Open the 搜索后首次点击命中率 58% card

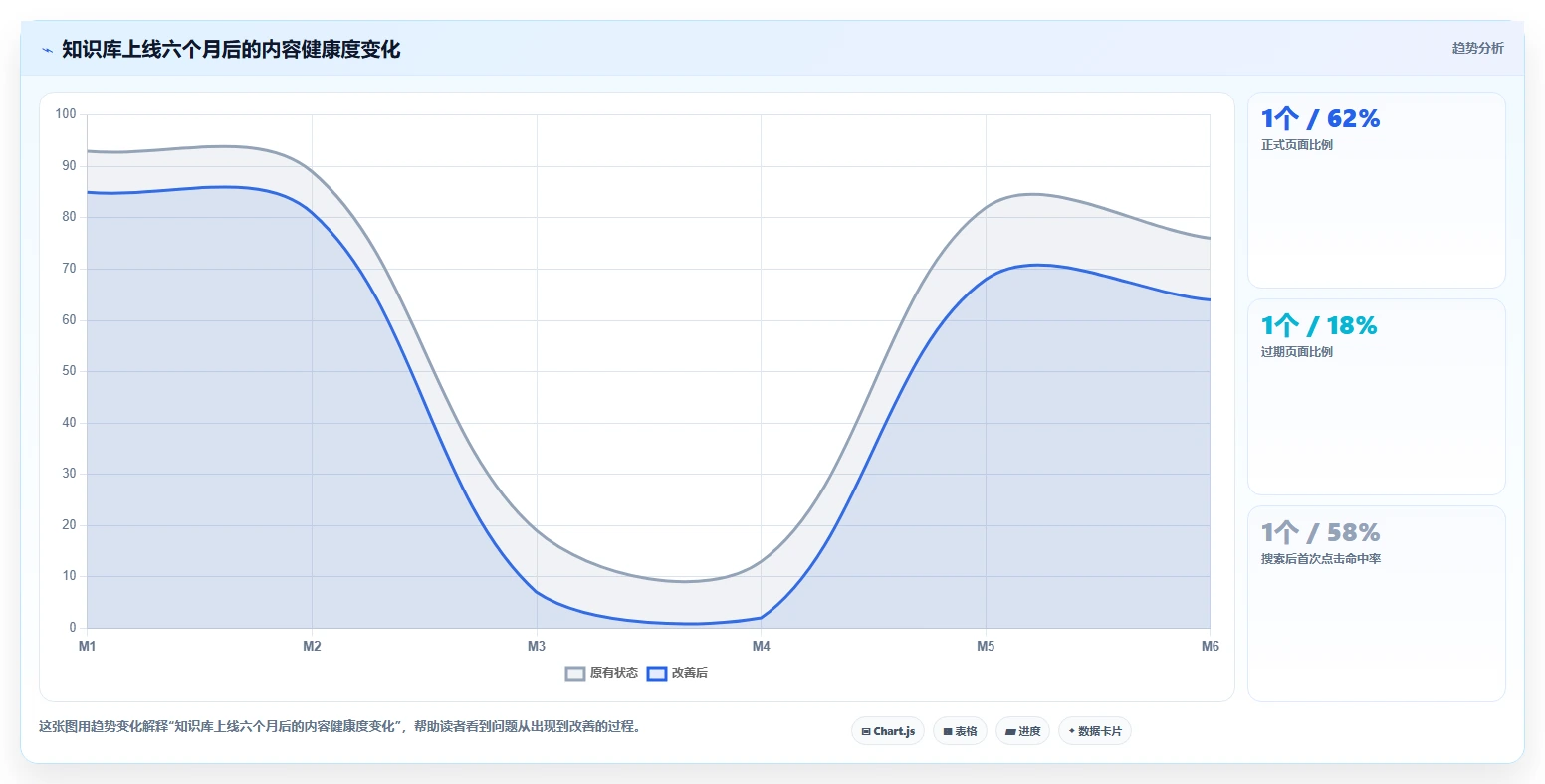[x=1376, y=604]
